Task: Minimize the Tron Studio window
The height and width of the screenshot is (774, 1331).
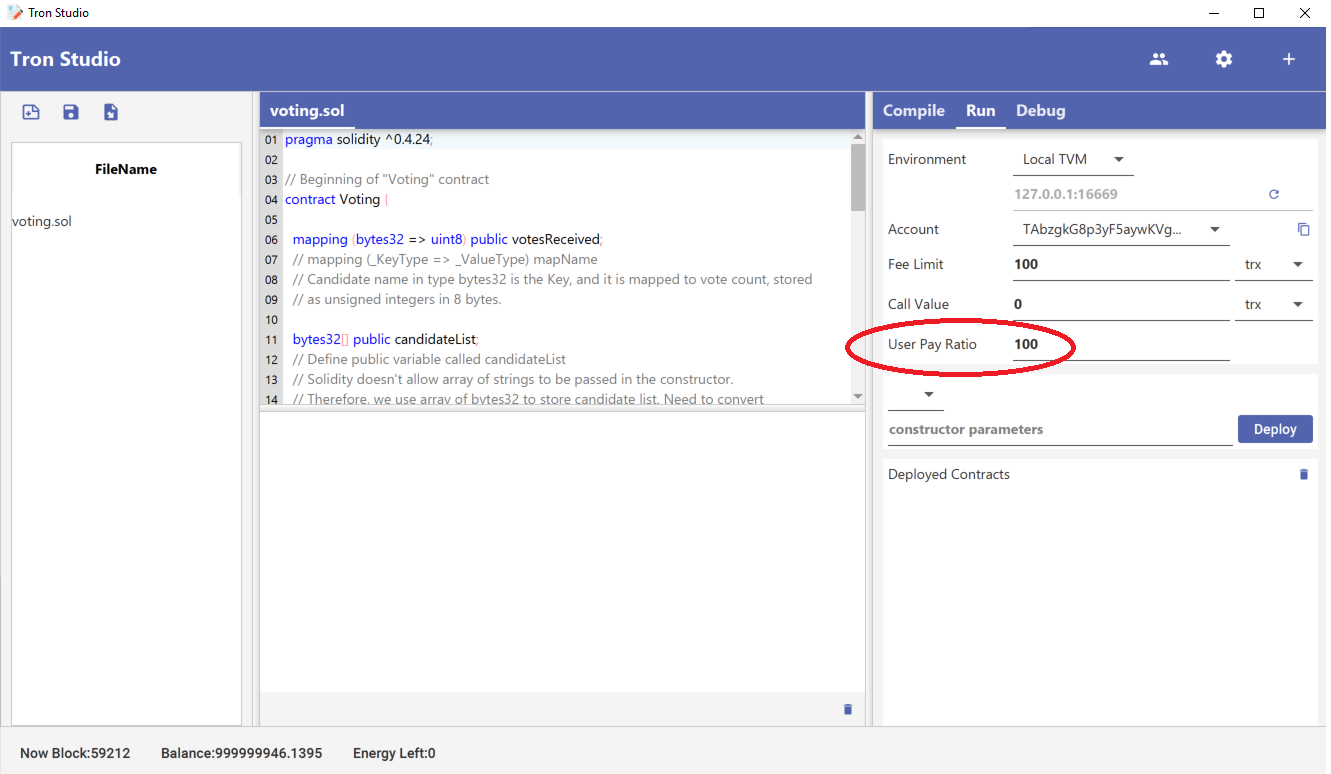Action: 1214,13
